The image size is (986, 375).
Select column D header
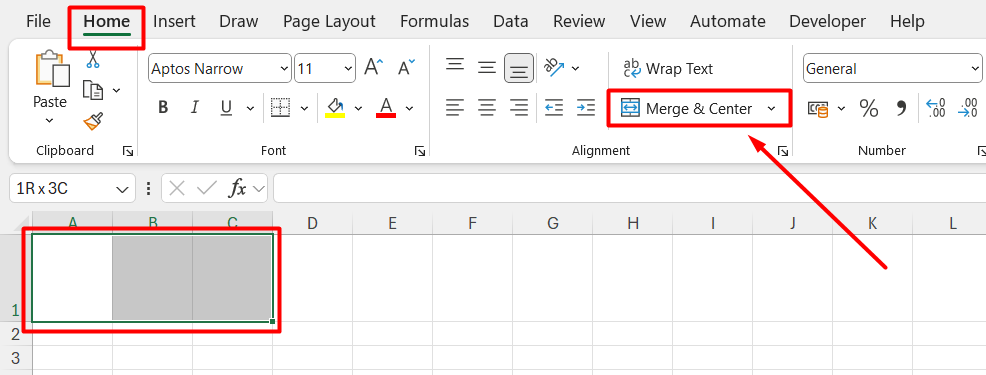313,223
